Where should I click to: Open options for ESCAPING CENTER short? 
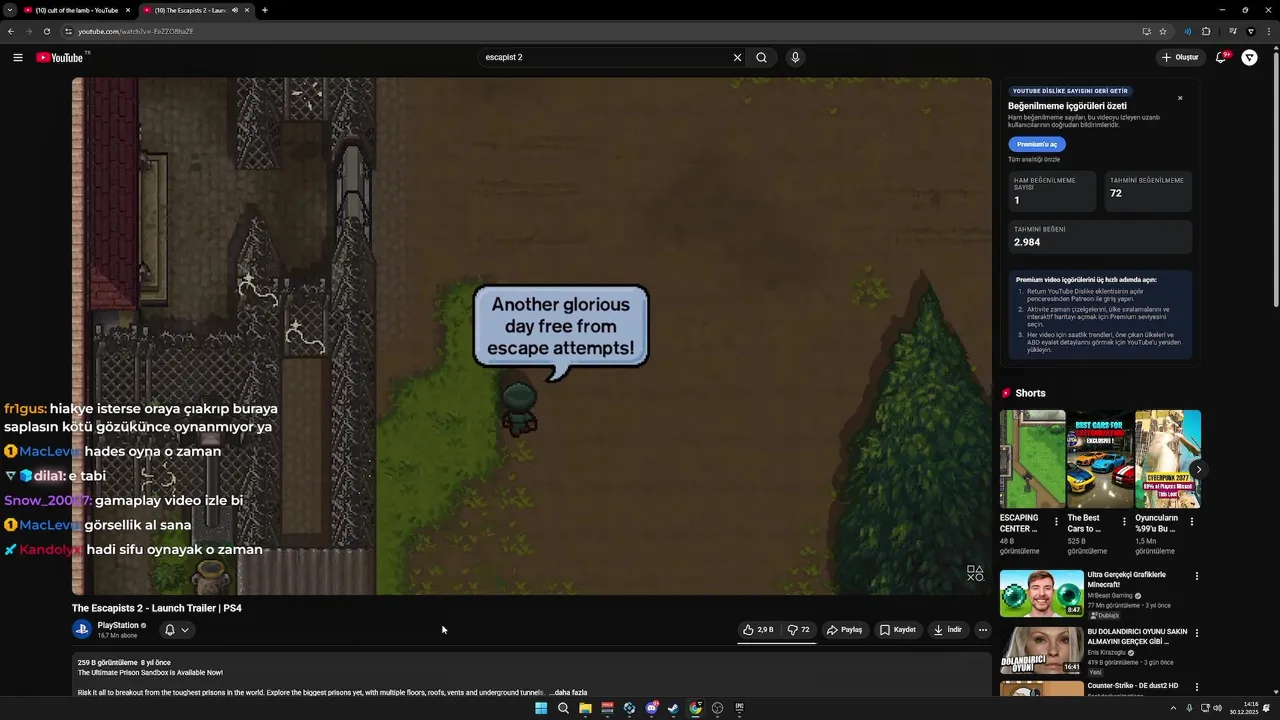tap(1056, 522)
